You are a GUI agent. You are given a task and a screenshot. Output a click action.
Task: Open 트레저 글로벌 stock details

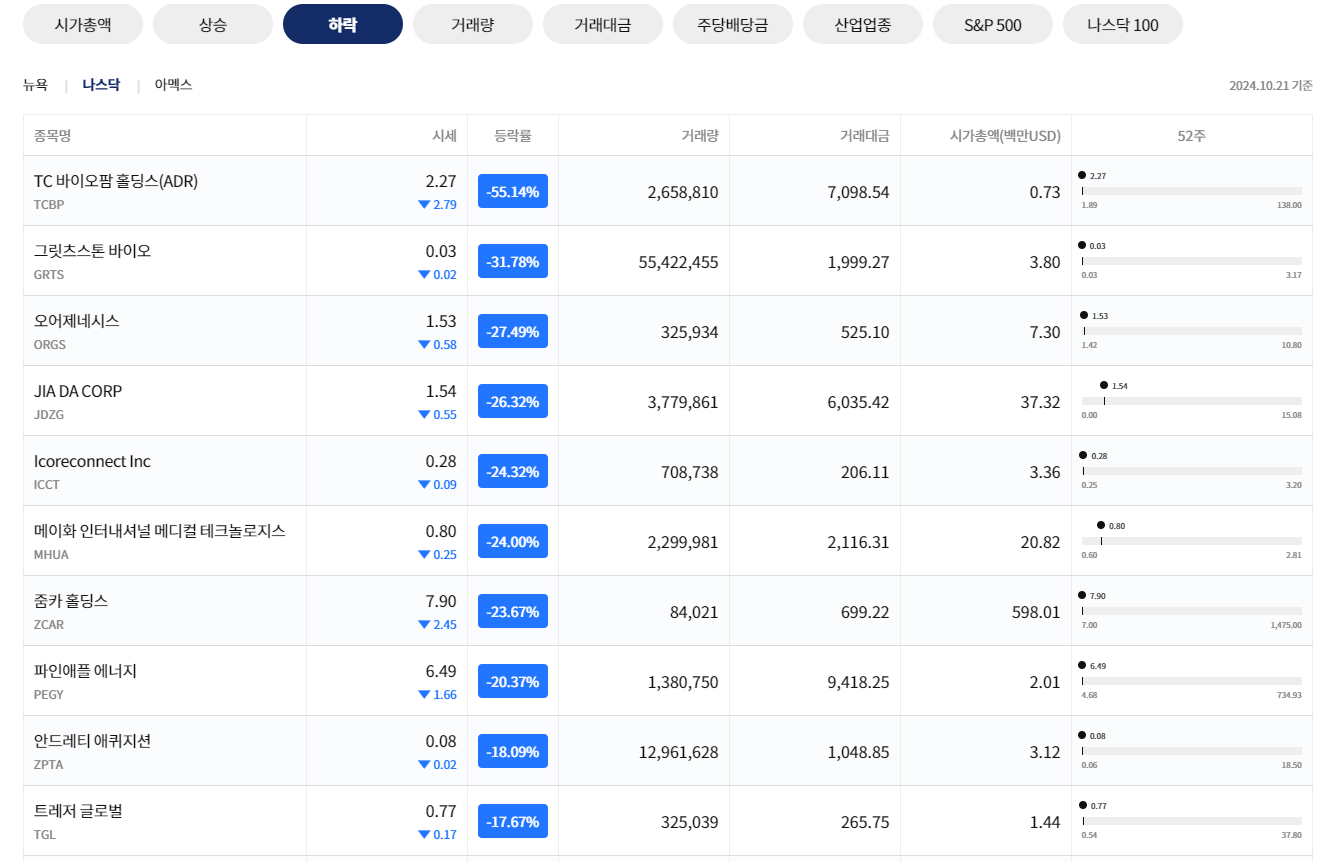(x=78, y=811)
